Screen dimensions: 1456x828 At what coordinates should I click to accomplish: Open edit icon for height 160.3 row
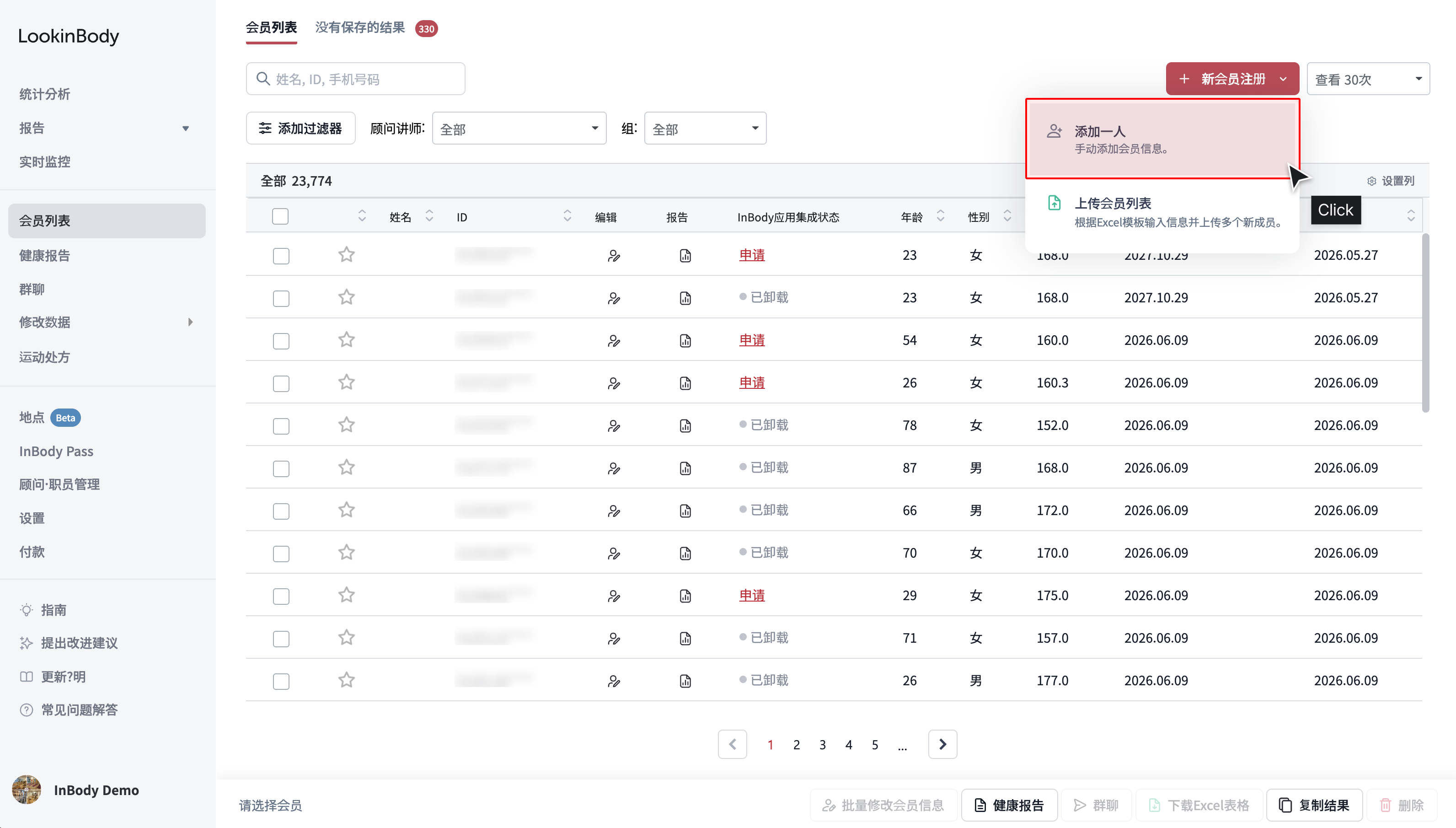point(614,383)
